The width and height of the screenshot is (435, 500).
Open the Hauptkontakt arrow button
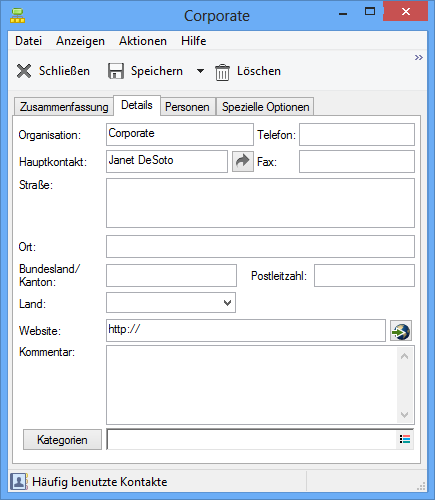[243, 162]
